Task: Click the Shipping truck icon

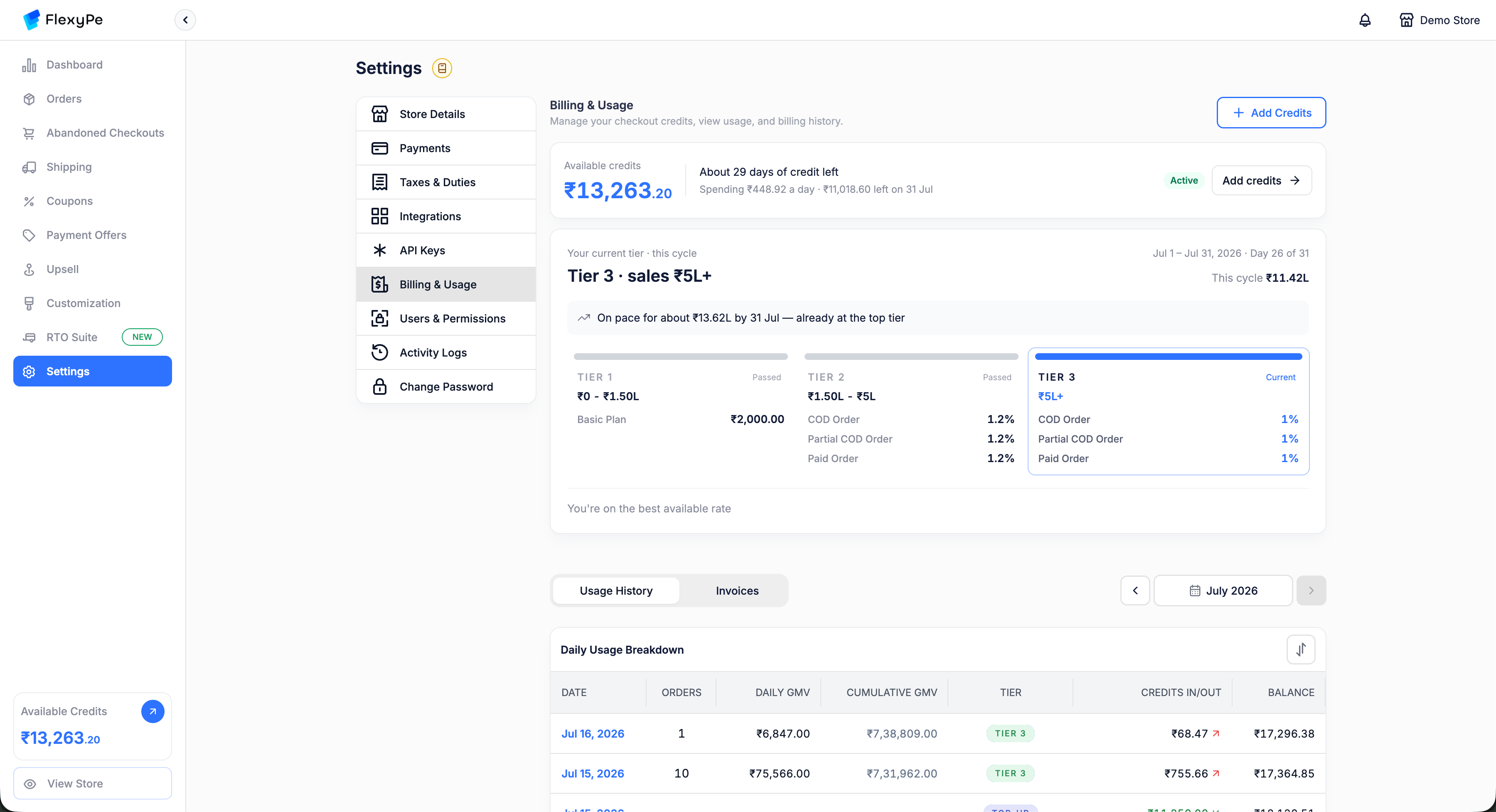Action: click(29, 167)
